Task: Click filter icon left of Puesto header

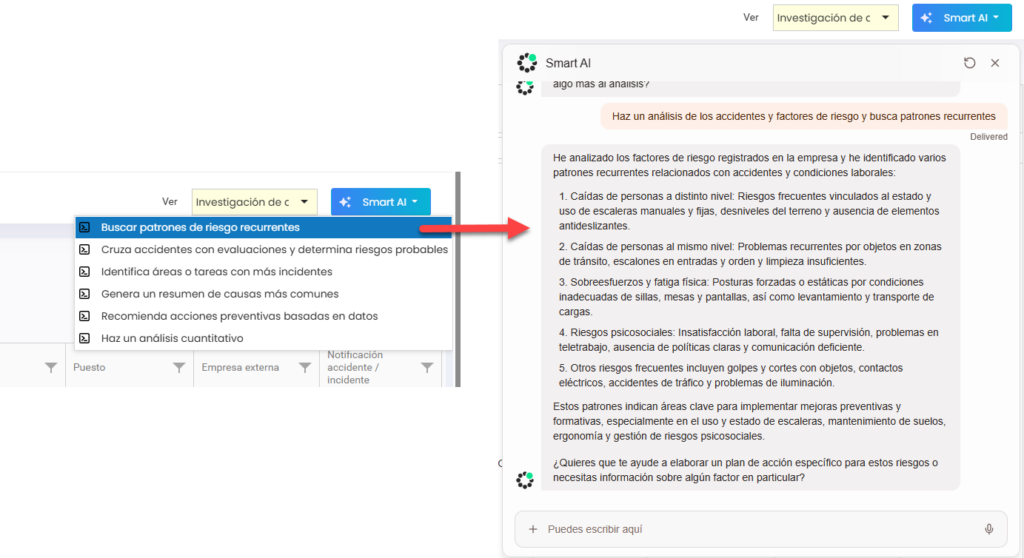Action: [x=51, y=368]
